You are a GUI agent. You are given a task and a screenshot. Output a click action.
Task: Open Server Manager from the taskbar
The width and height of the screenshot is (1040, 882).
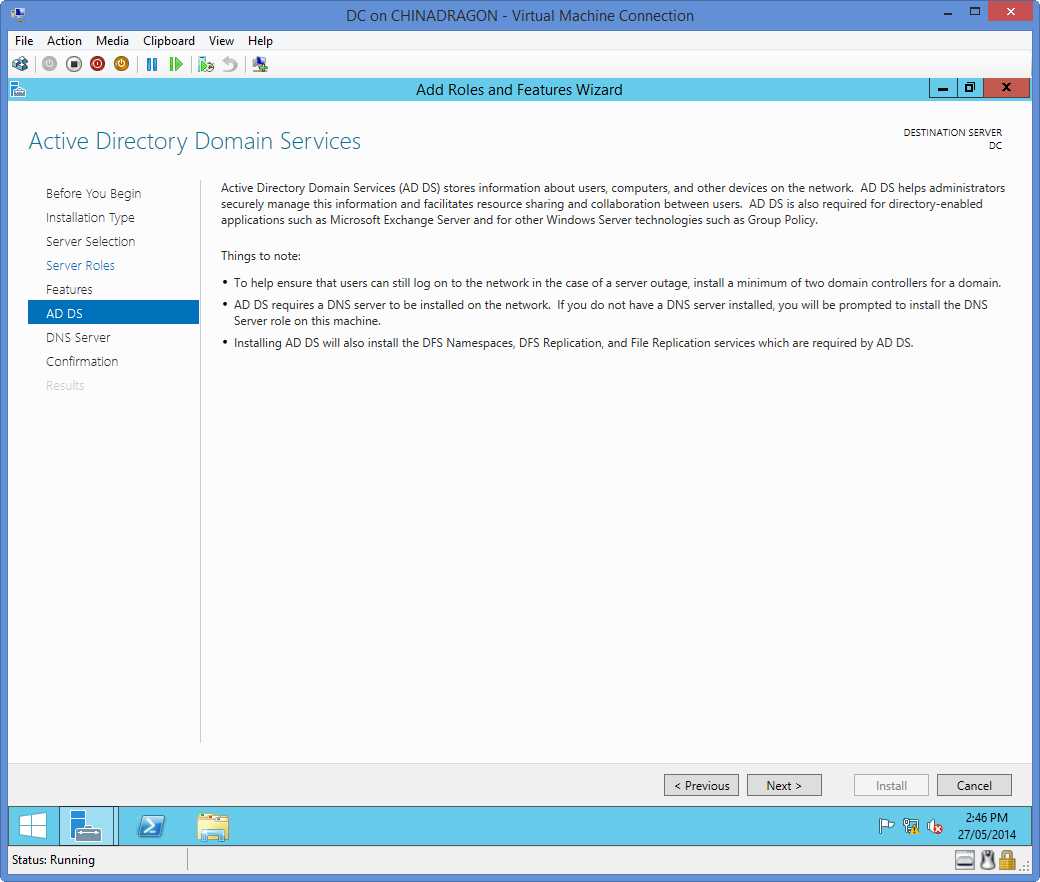point(86,826)
